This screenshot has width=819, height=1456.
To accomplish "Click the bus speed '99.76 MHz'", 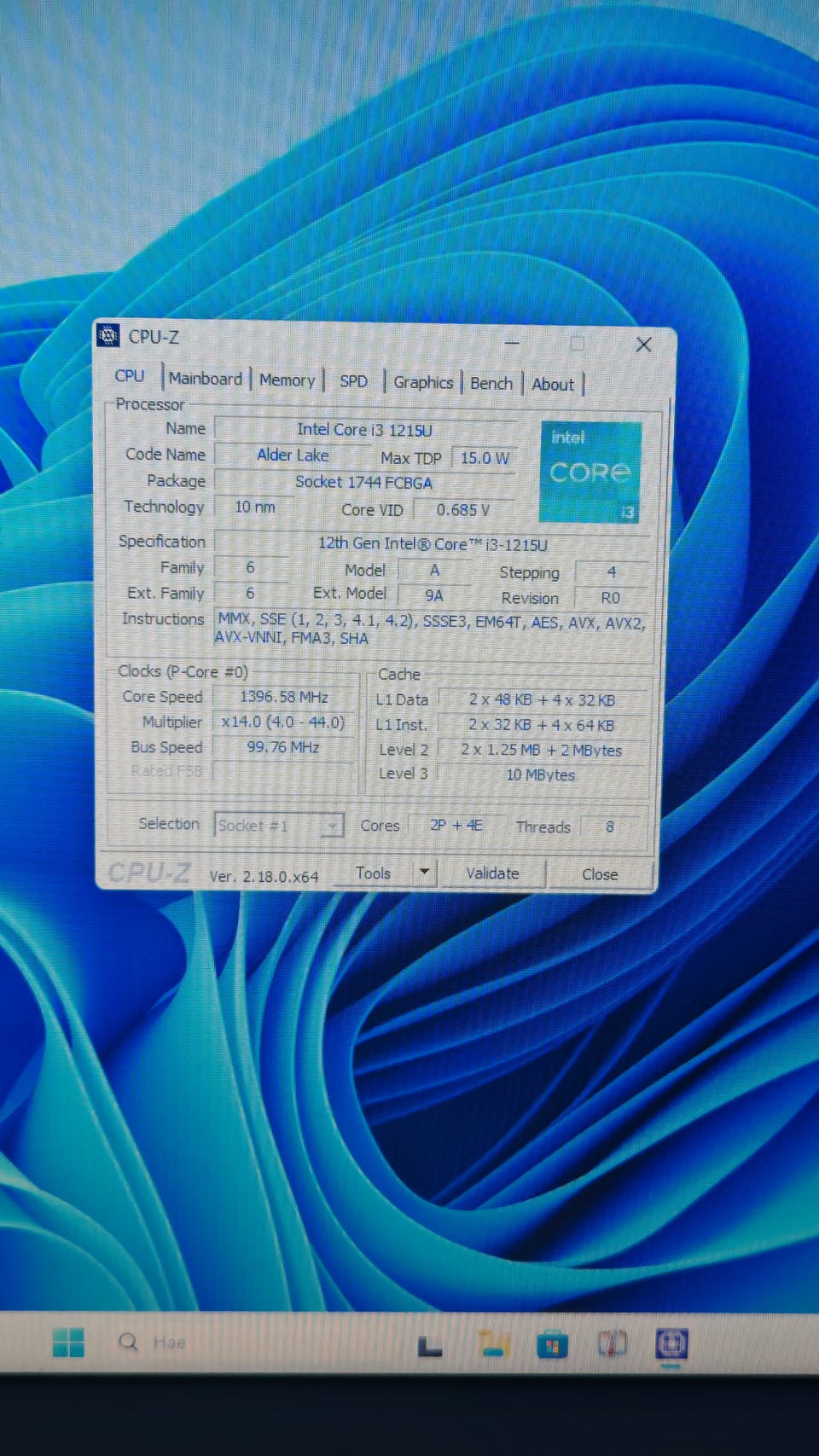I will [283, 747].
